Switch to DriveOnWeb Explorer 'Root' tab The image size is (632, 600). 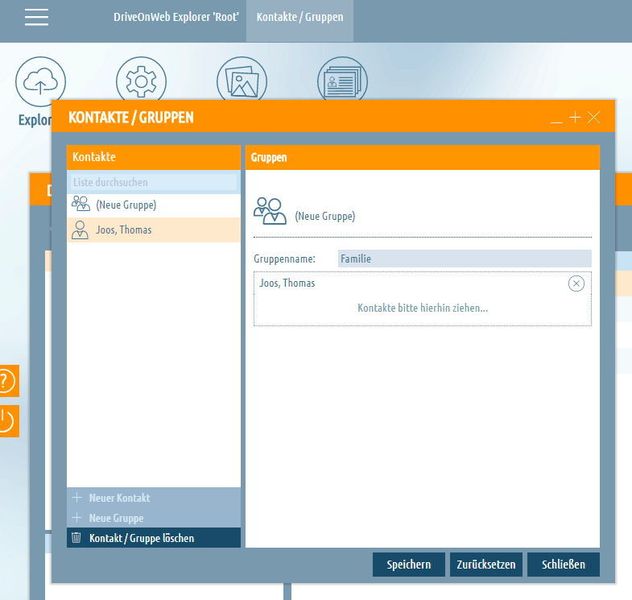point(176,17)
